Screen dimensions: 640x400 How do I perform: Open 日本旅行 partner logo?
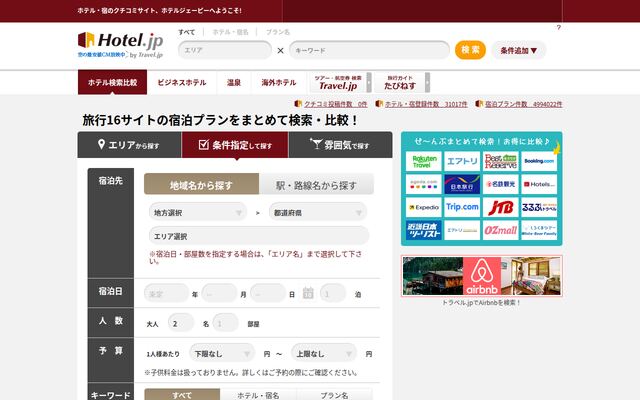(462, 184)
